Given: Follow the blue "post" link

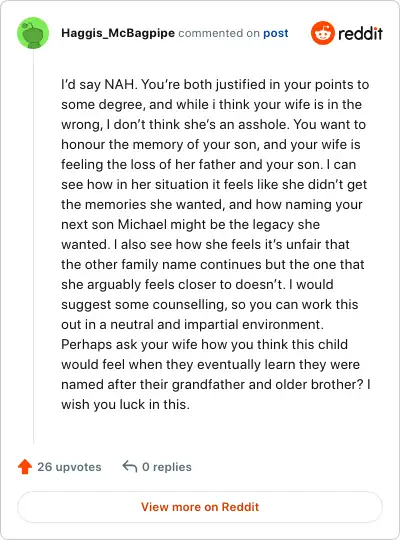Looking at the screenshot, I should [x=276, y=33].
